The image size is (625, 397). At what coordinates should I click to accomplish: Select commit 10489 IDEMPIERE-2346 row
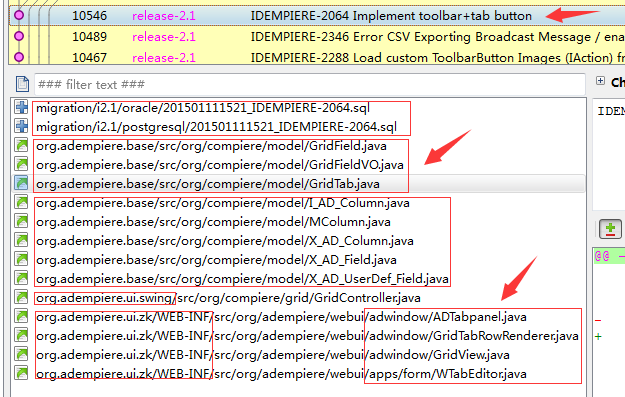click(317, 37)
